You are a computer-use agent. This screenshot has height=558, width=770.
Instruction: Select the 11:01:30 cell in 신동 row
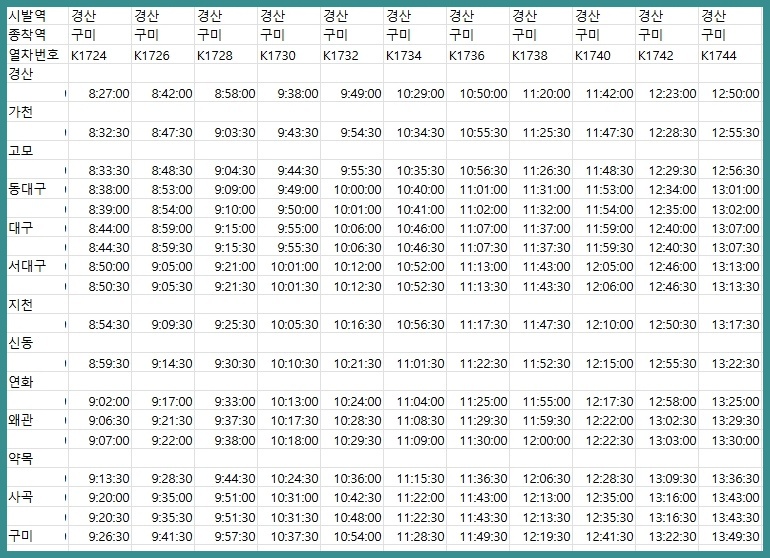(414, 363)
